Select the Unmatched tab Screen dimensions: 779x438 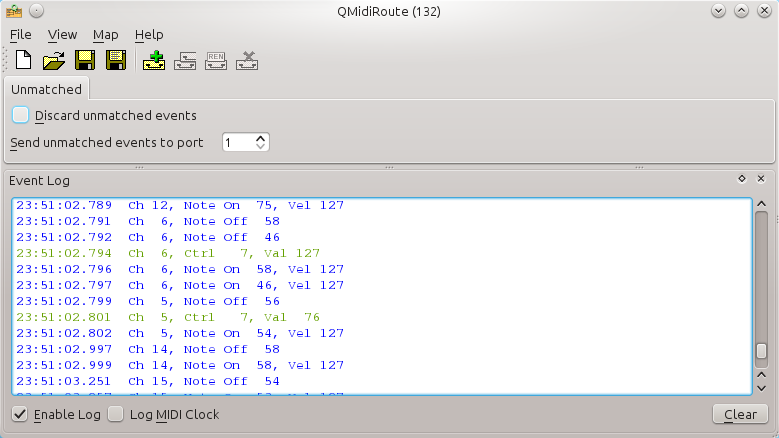(x=46, y=89)
